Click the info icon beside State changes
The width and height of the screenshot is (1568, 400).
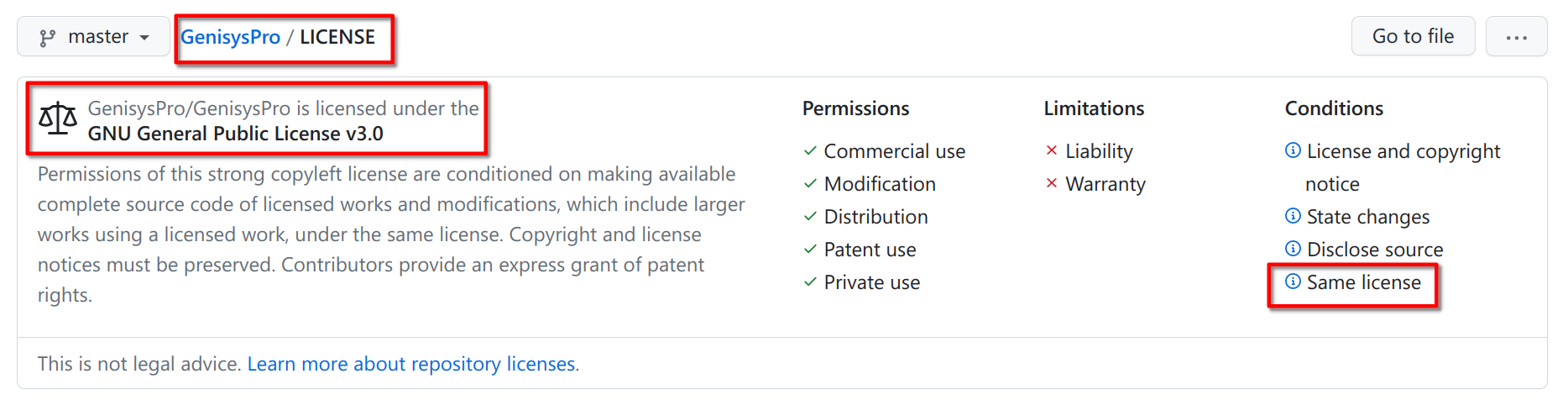[x=1293, y=216]
